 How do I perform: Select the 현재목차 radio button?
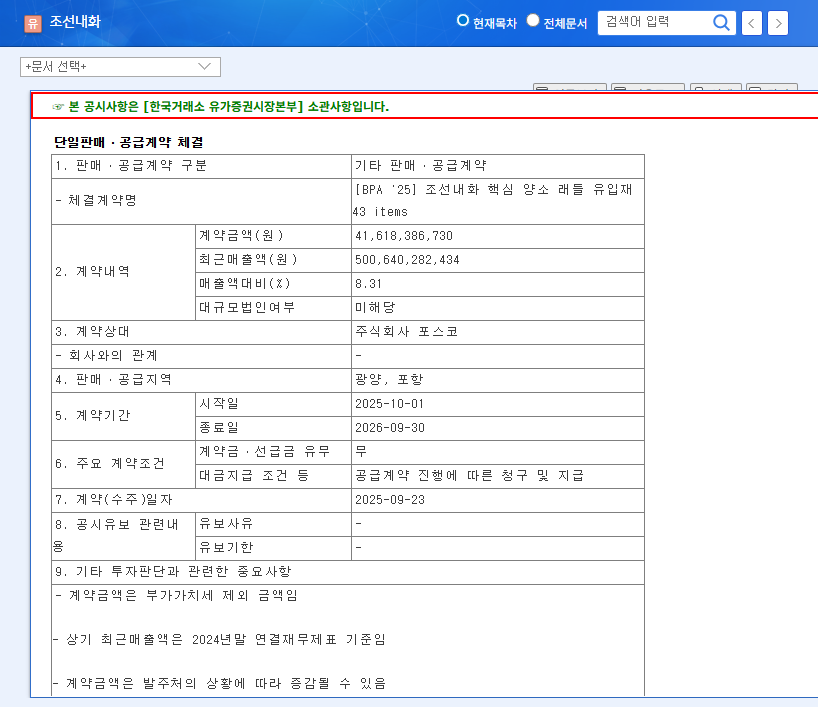tap(462, 20)
